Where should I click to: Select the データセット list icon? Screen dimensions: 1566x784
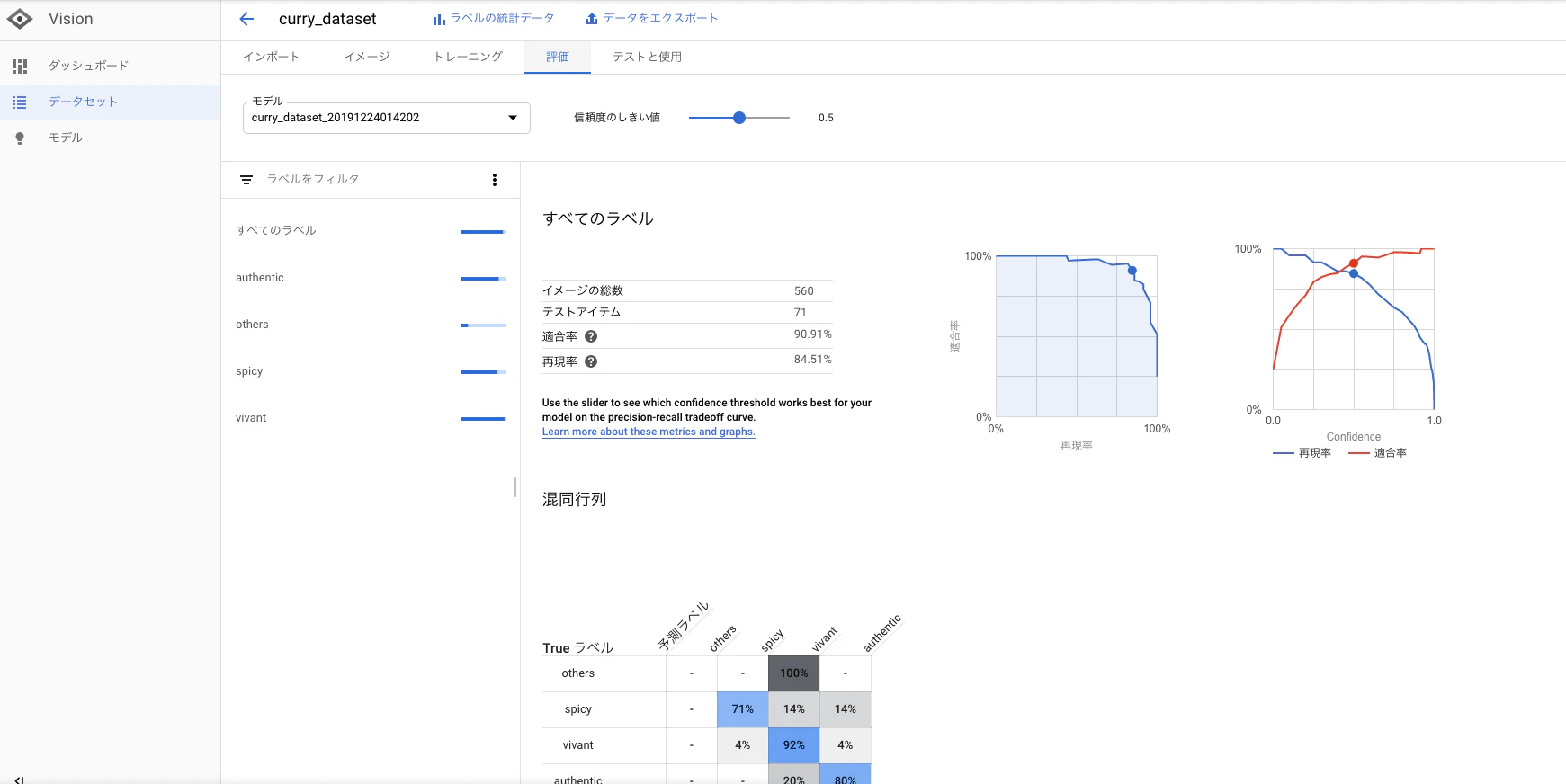click(x=20, y=102)
